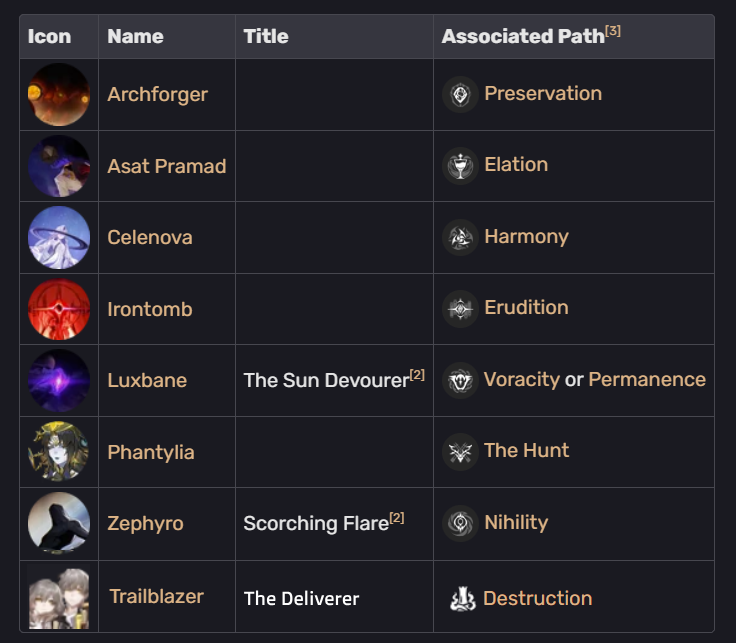Follow the Trailblazer name link
Viewport: 736px width, 643px height.
(156, 597)
